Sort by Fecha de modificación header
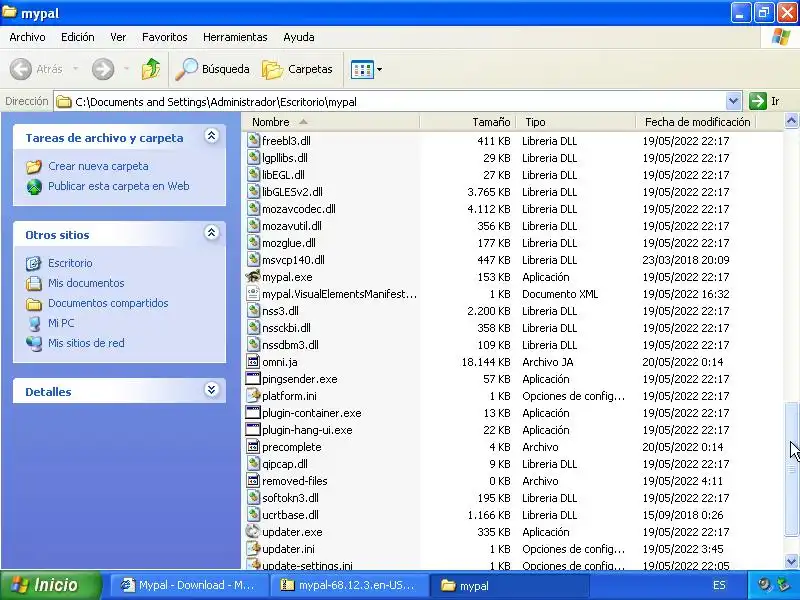800x600 pixels. (695, 122)
